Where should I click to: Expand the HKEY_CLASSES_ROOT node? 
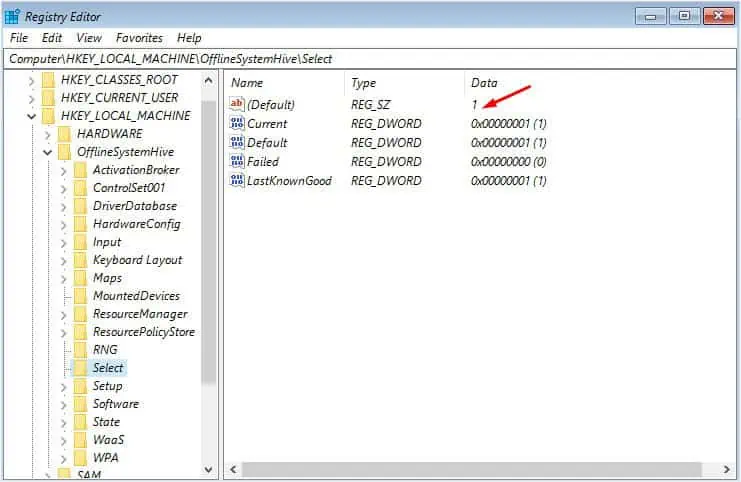click(x=31, y=81)
